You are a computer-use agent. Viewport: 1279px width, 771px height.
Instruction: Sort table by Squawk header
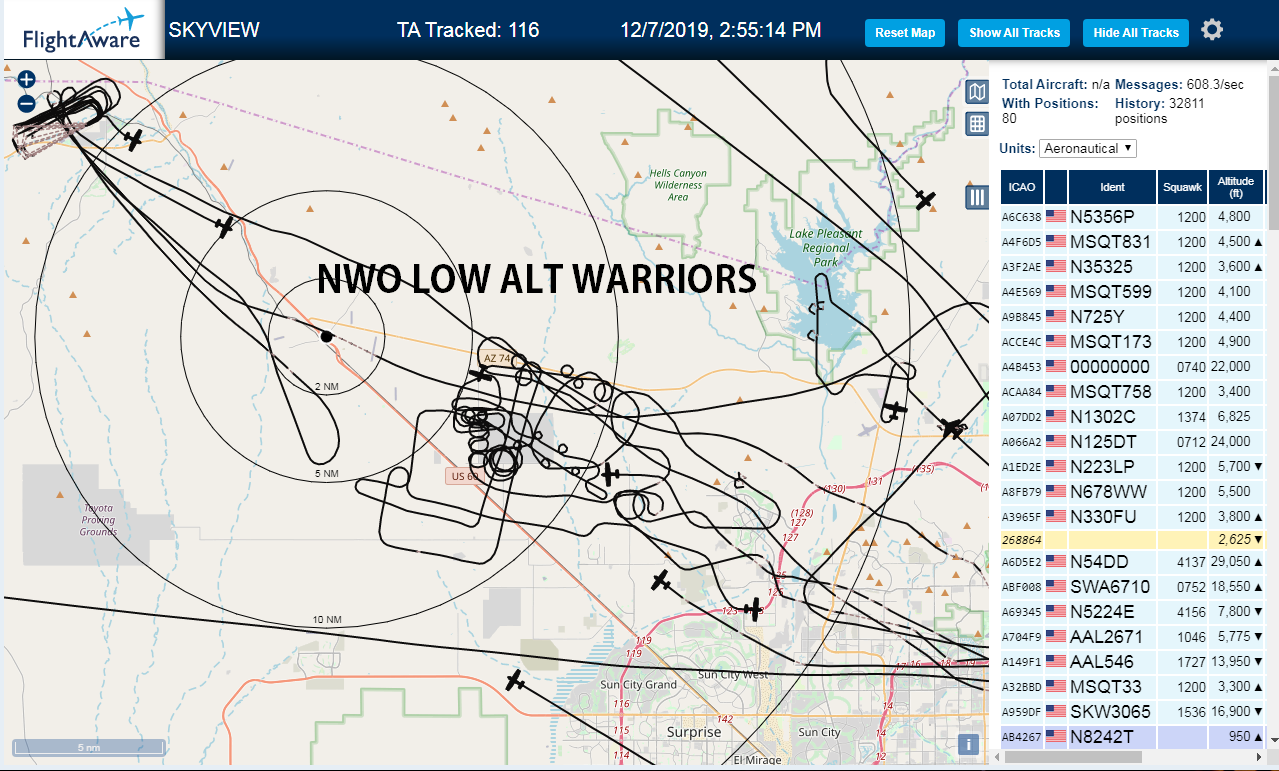point(1182,187)
